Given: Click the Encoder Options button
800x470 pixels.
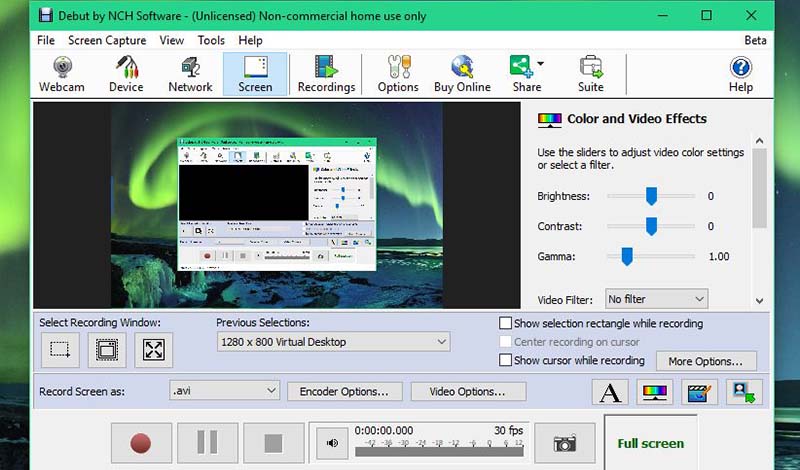Looking at the screenshot, I should coord(344,392).
